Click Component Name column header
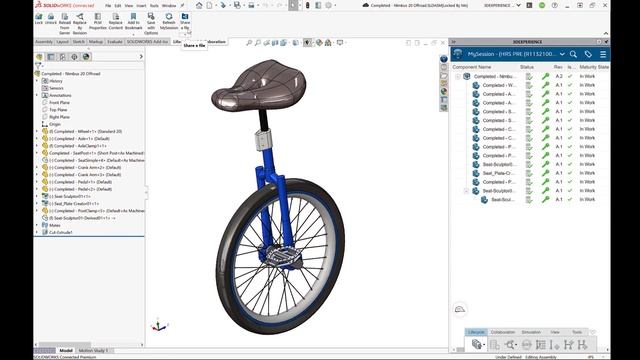 click(471, 67)
